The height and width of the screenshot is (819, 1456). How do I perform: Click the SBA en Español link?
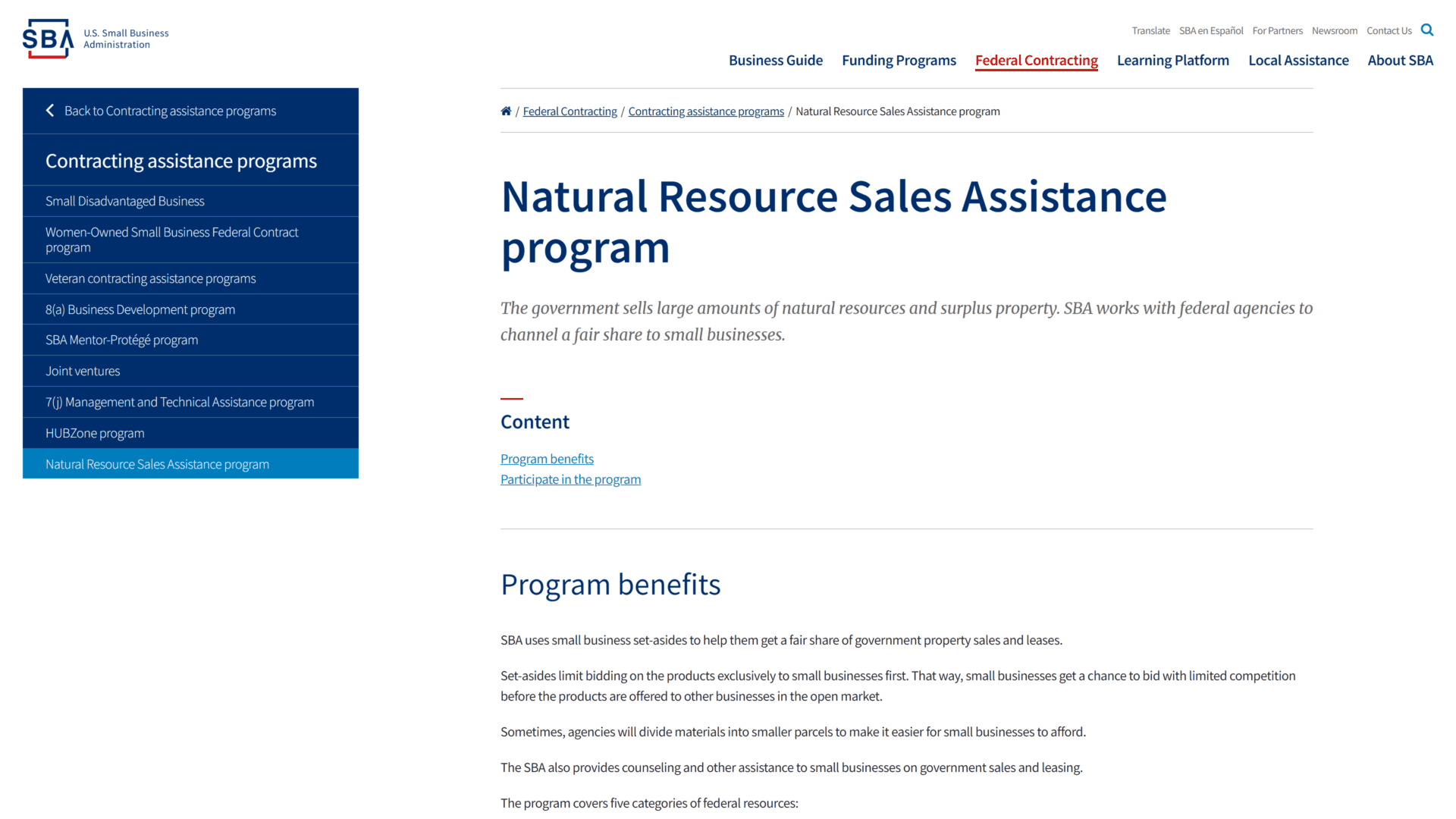pos(1211,29)
